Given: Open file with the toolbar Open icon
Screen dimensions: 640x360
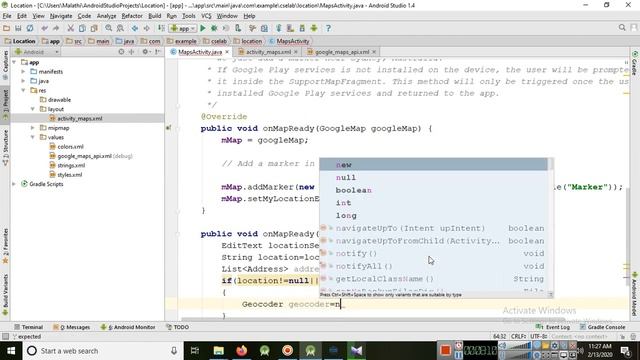Looking at the screenshot, I should click(6, 28).
